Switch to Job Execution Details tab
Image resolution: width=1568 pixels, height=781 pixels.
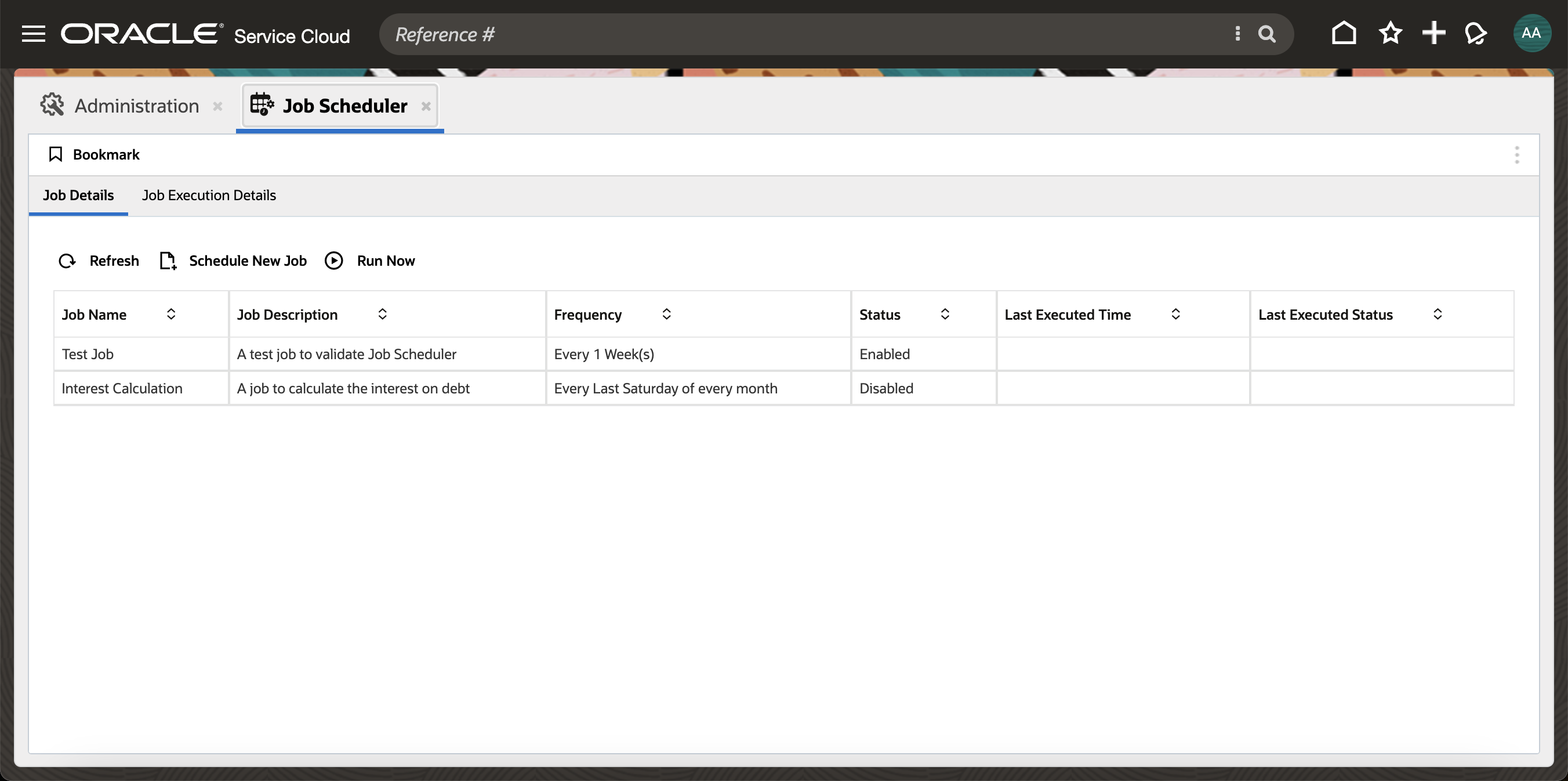tap(209, 196)
